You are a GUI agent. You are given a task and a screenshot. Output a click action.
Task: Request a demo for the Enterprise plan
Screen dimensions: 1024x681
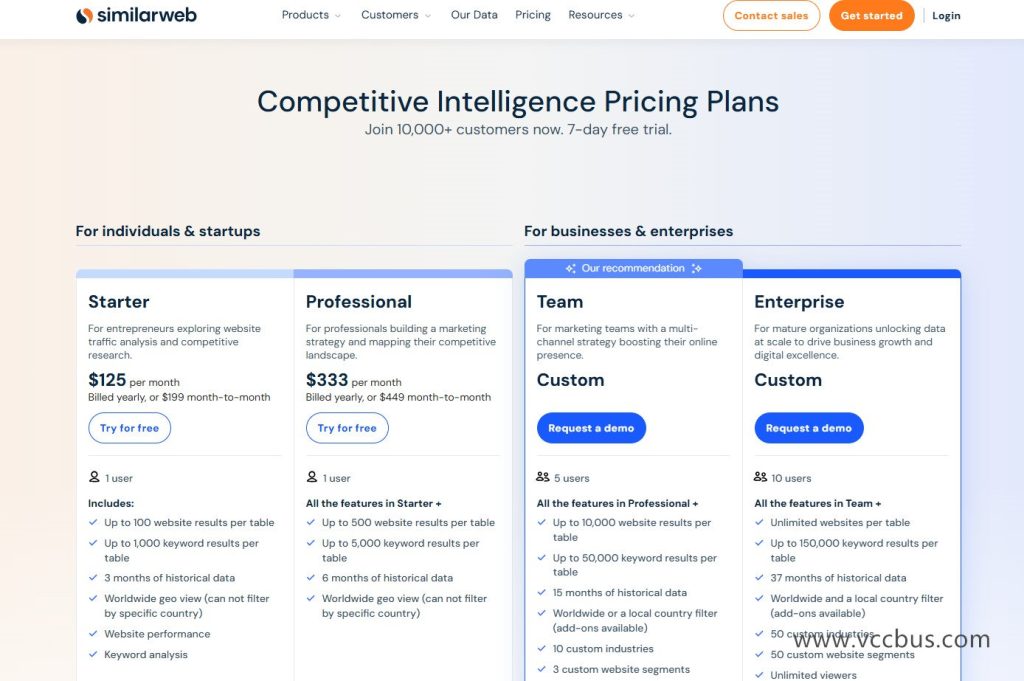tap(809, 428)
